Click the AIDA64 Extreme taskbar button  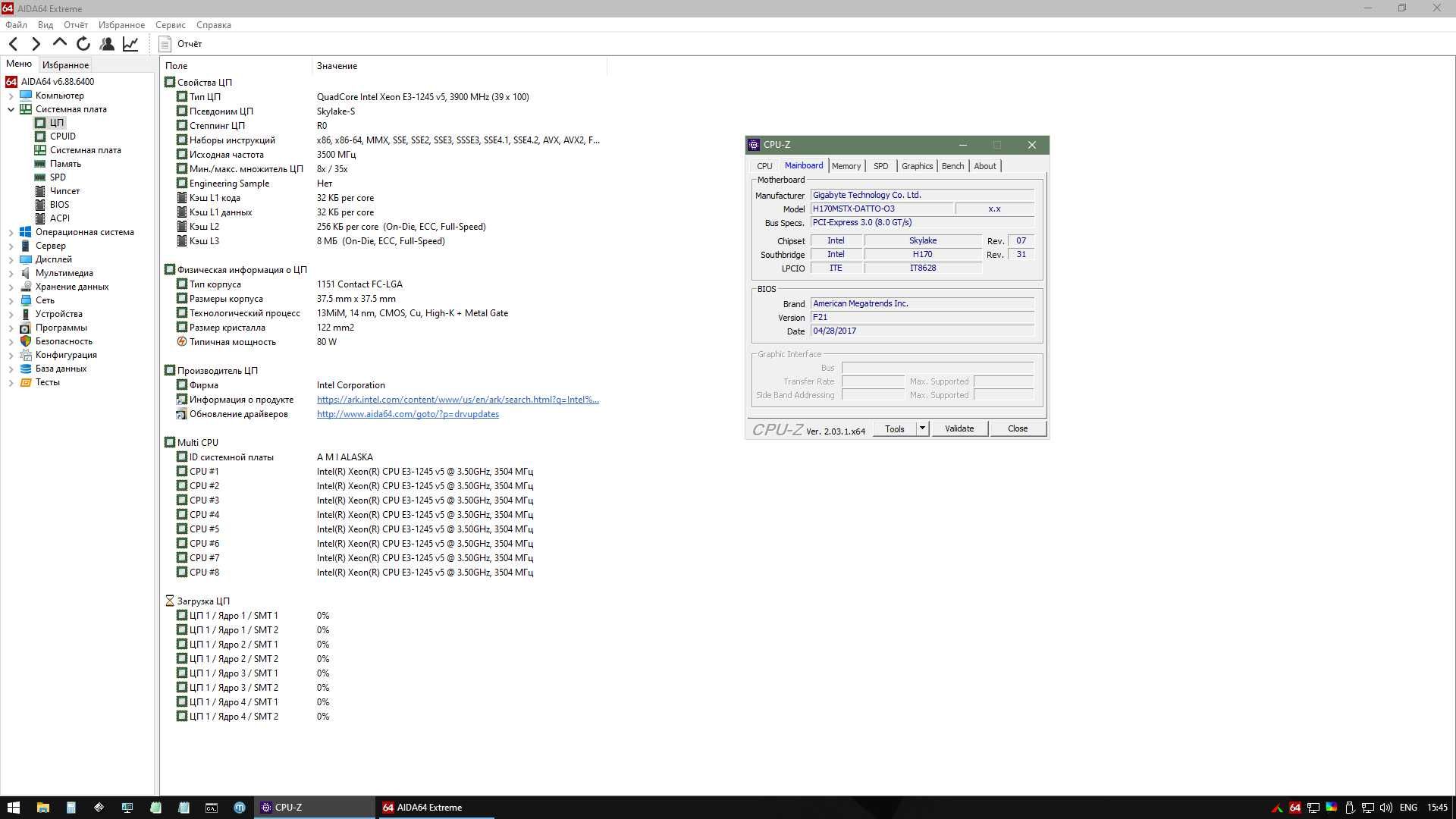436,808
